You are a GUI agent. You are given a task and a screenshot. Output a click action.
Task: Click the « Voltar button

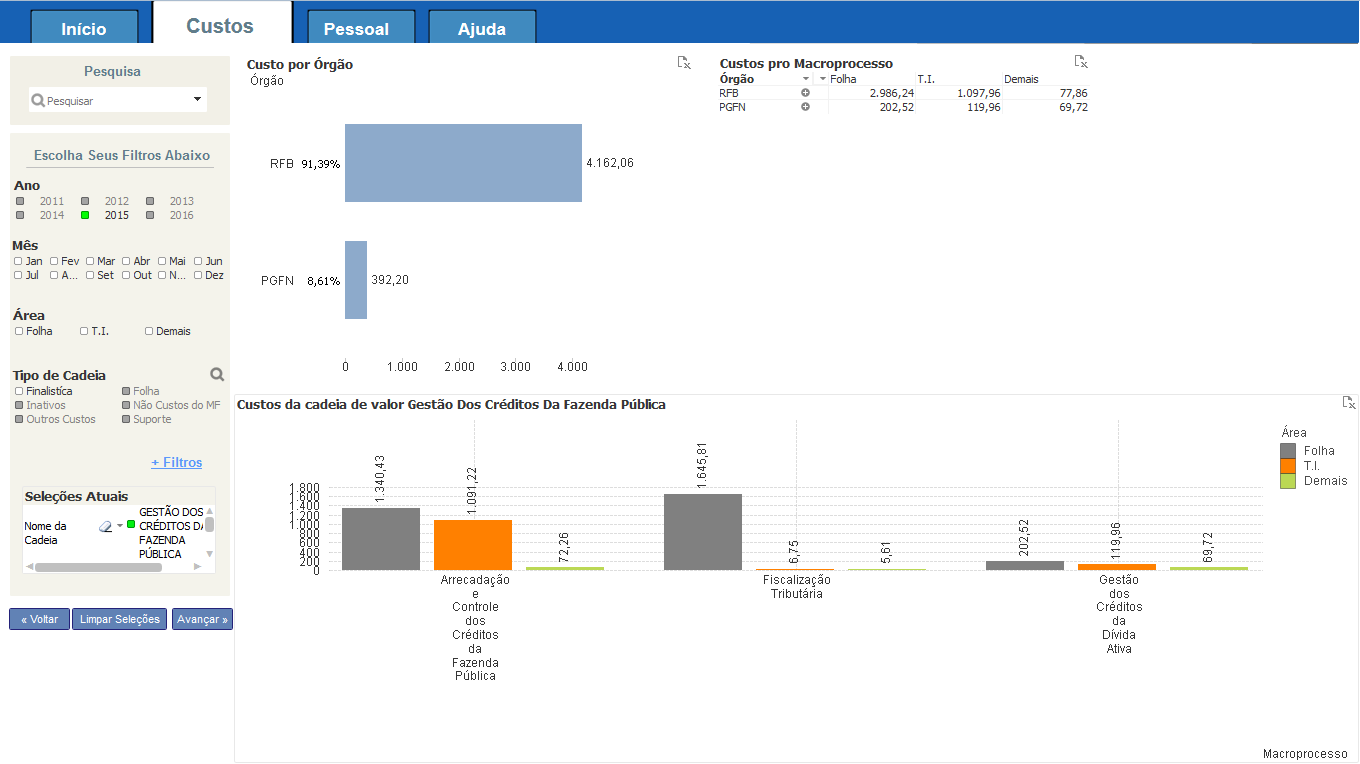pyautogui.click(x=40, y=619)
